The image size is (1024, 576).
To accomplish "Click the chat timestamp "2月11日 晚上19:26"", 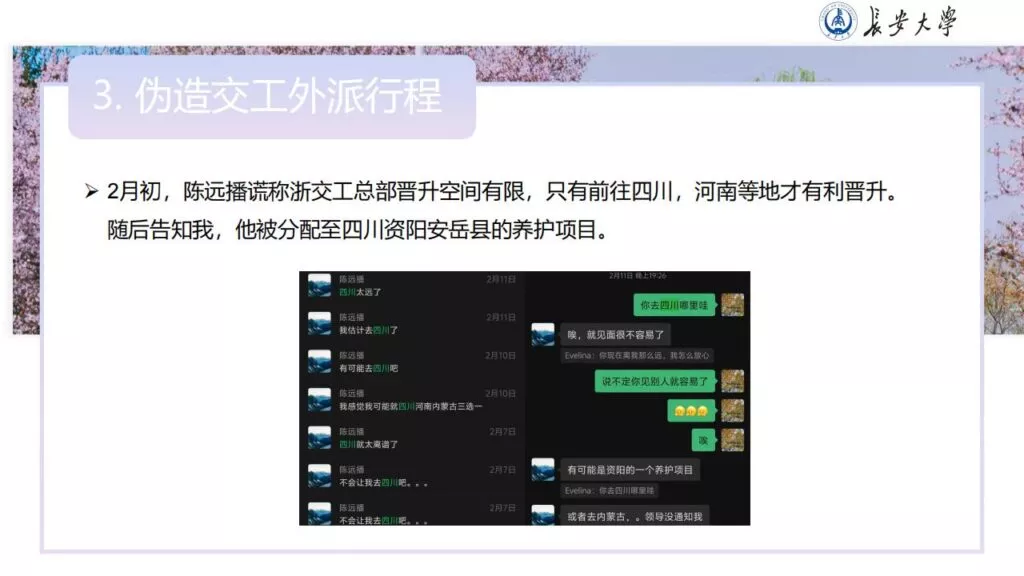I will 638,275.
